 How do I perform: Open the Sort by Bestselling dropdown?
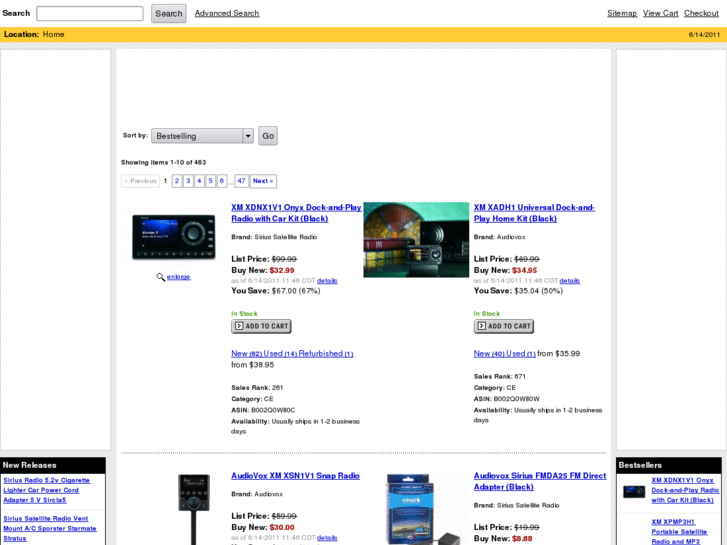(x=202, y=136)
